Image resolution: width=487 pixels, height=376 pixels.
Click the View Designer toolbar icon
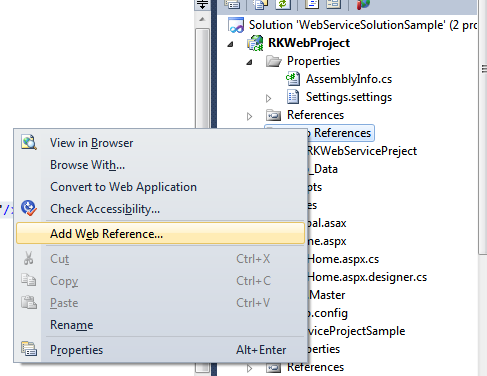tap(334, 4)
